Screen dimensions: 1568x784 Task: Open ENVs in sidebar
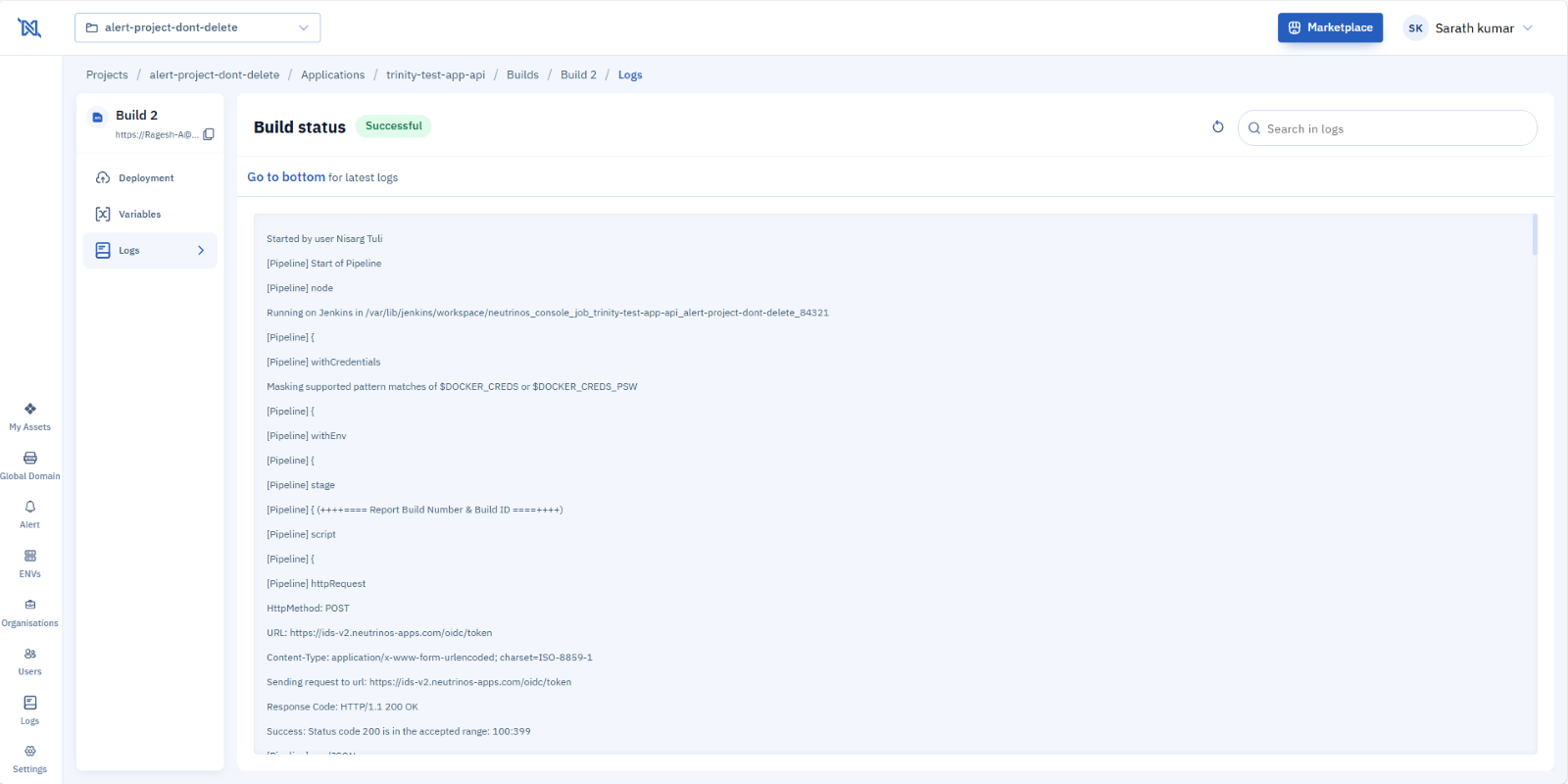[30, 563]
